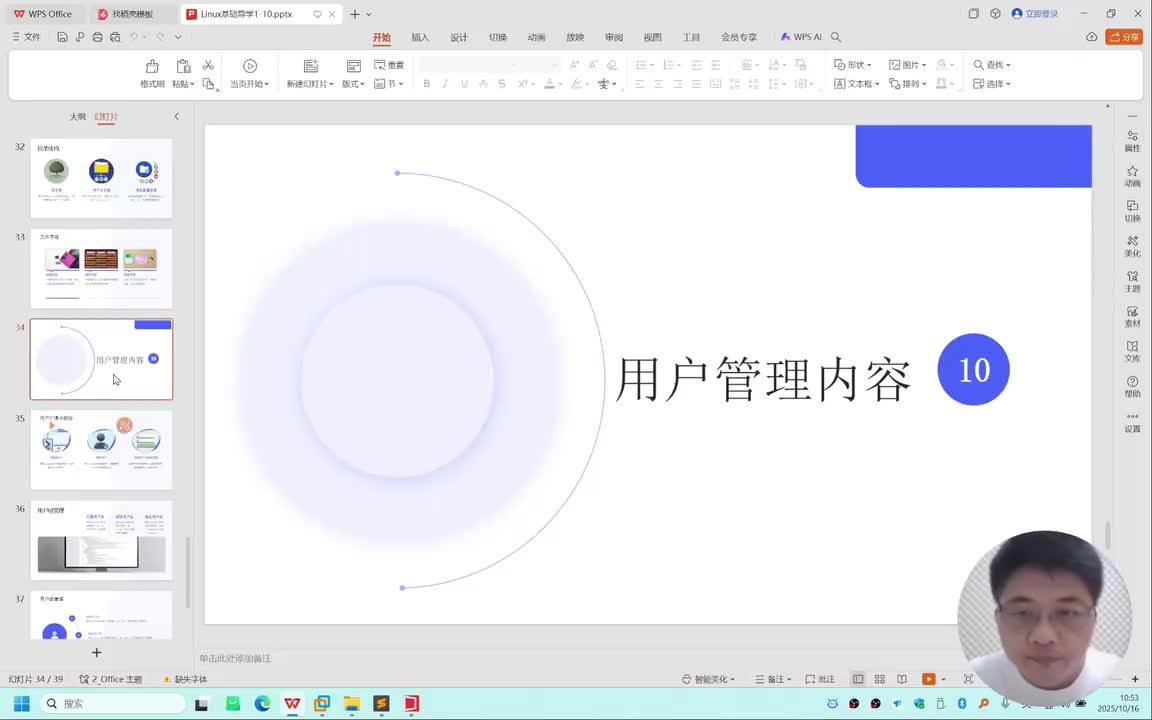Expand the Smart Beautify (智能美化) dropdown

pyautogui.click(x=708, y=679)
